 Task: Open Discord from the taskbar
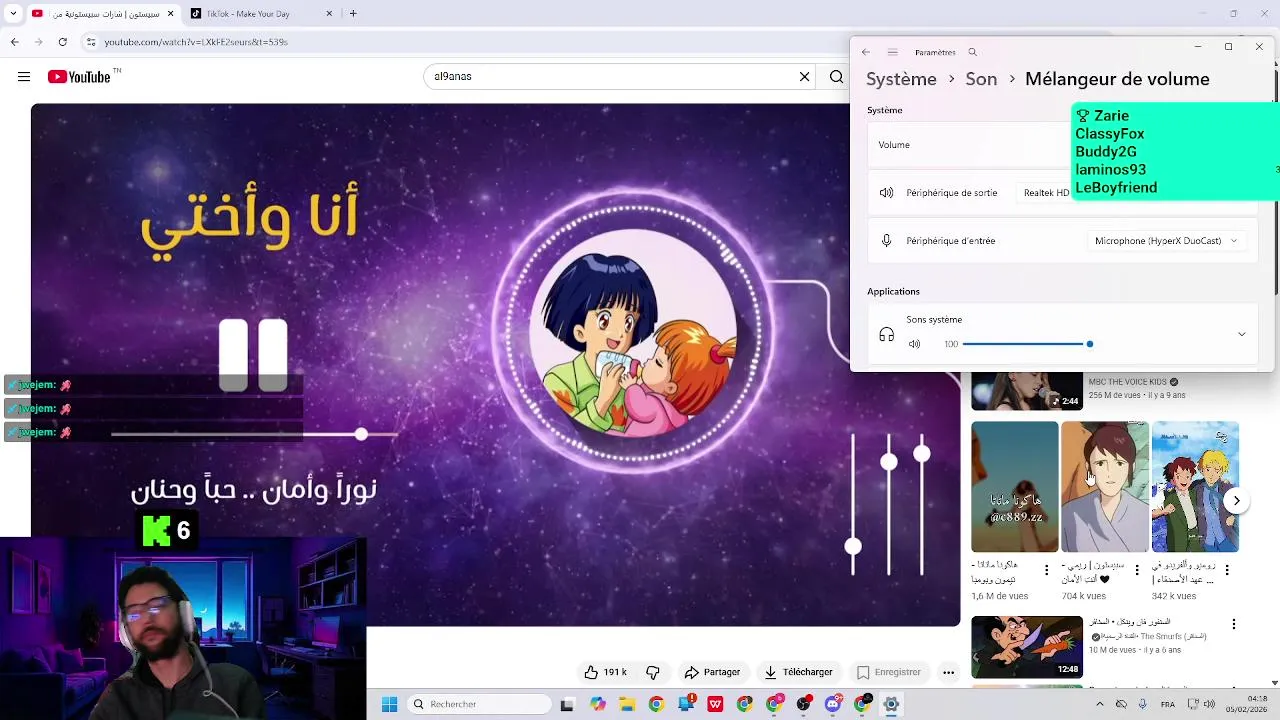coord(833,704)
